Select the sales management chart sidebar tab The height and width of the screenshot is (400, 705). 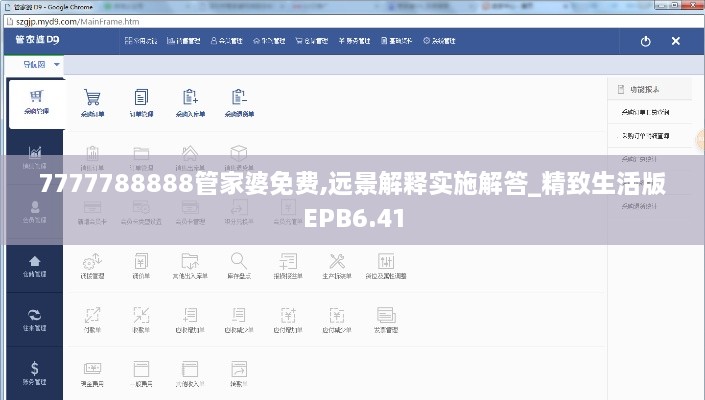pyautogui.click(x=35, y=158)
